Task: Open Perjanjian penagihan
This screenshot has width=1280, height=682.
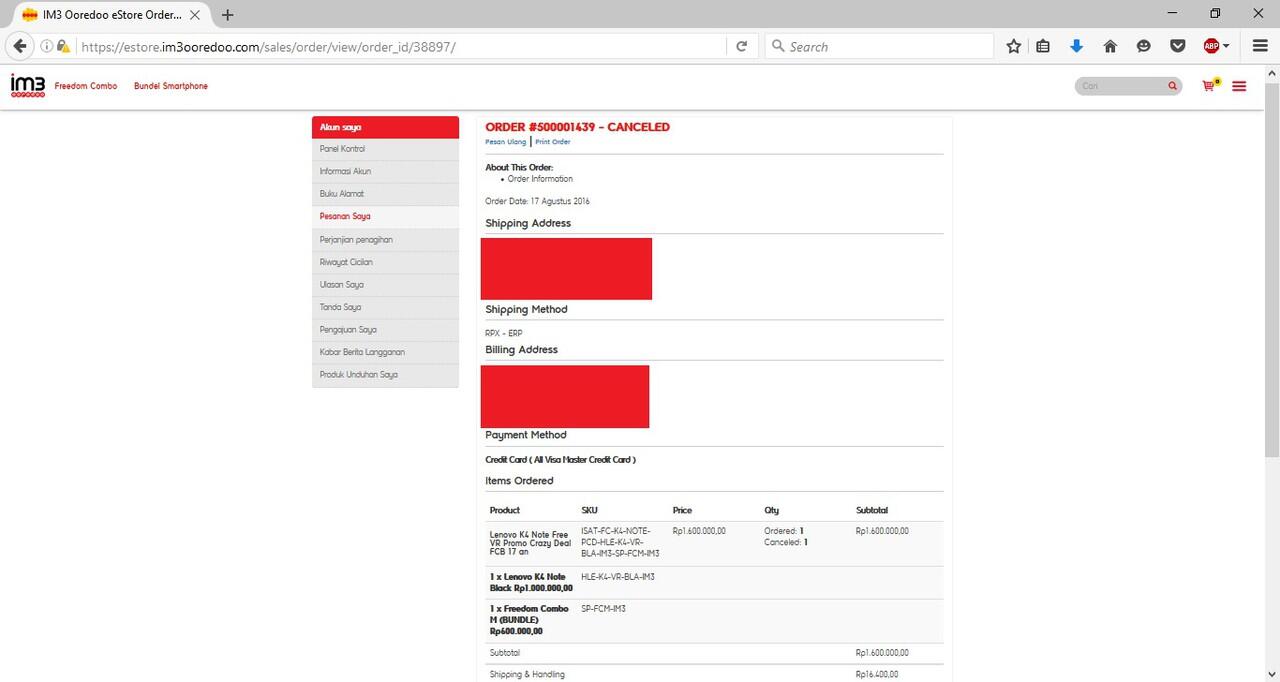Action: (385, 240)
